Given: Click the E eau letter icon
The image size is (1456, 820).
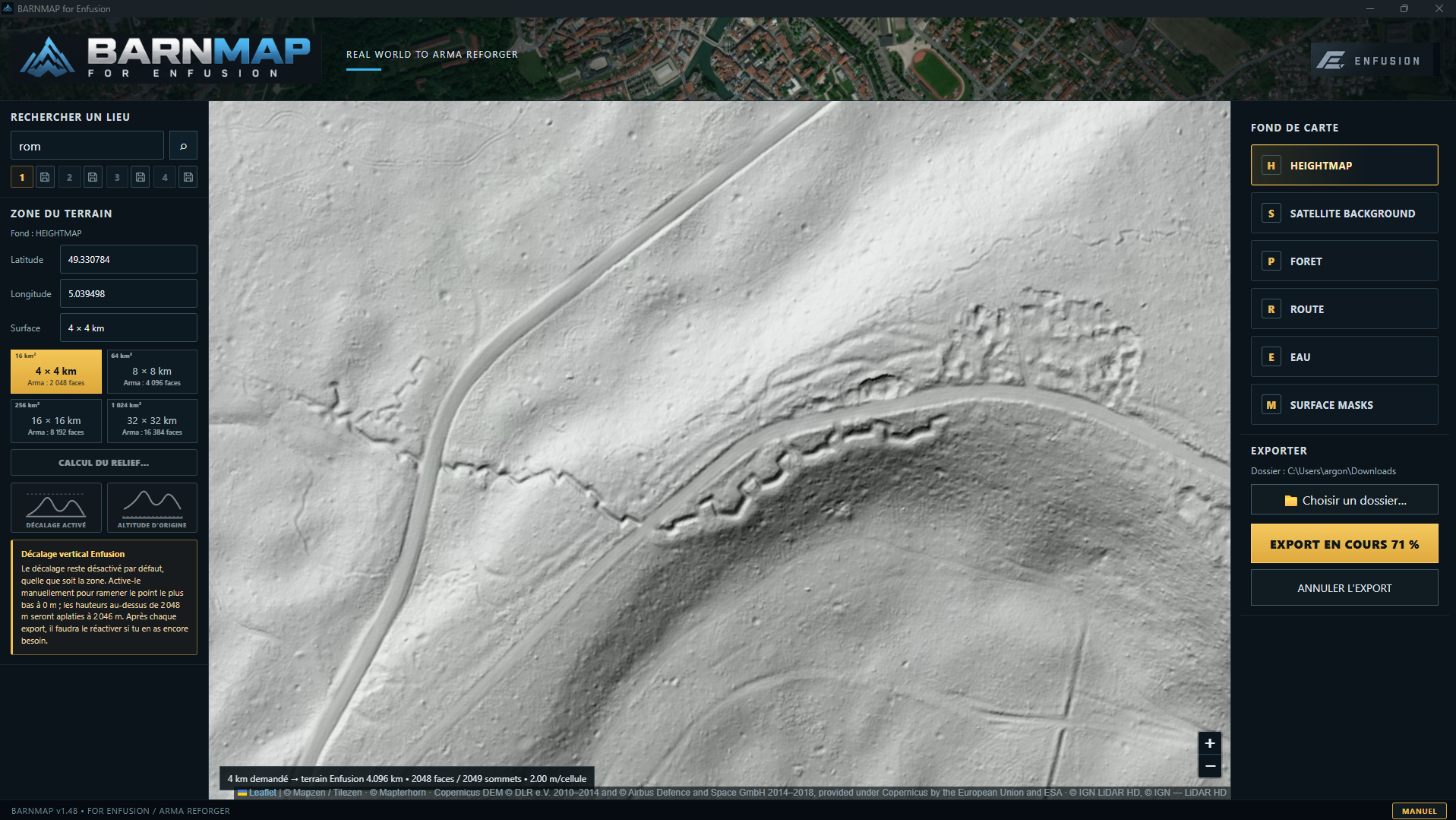Looking at the screenshot, I should 1271,357.
